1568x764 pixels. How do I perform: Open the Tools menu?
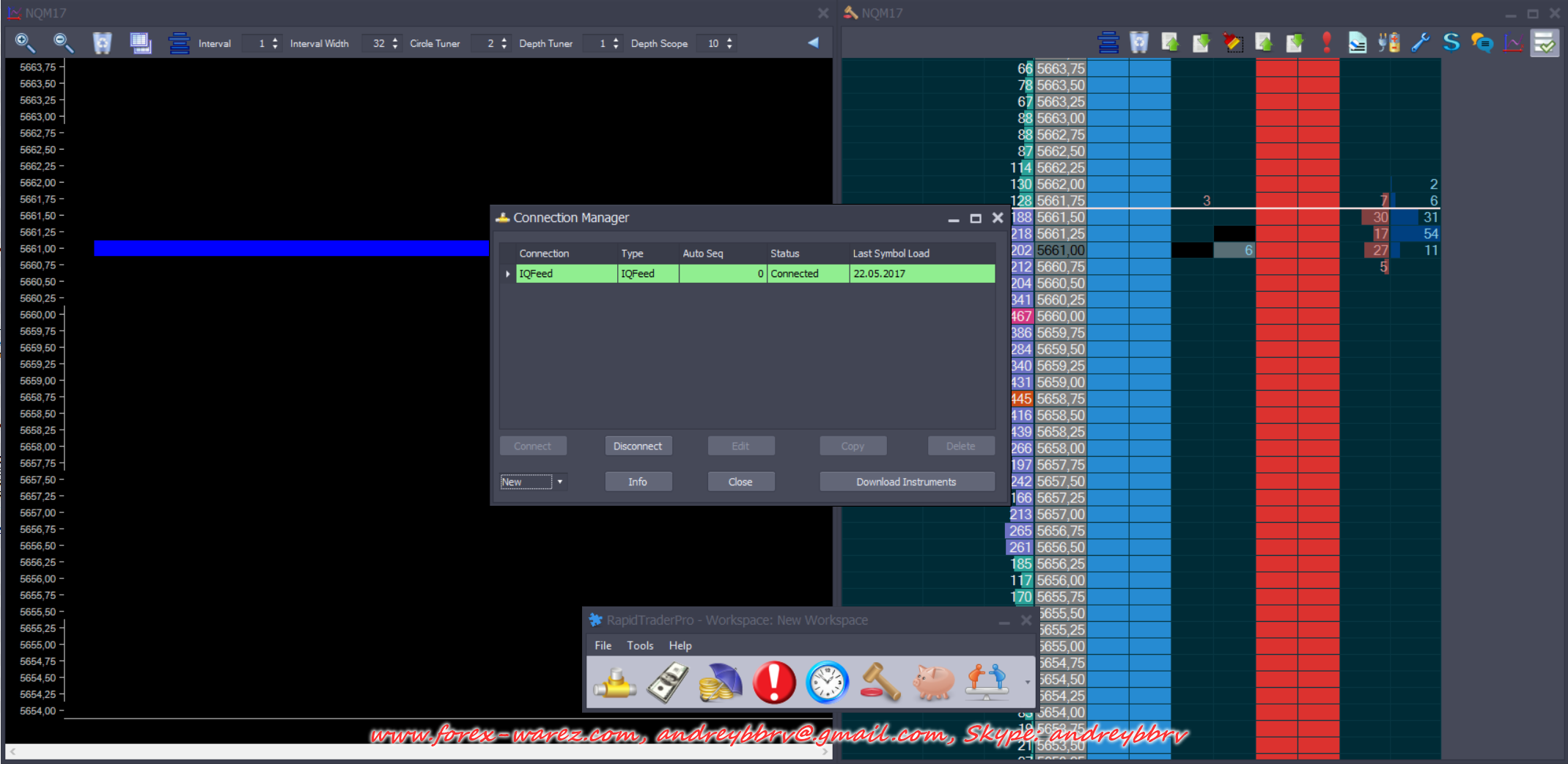click(639, 645)
